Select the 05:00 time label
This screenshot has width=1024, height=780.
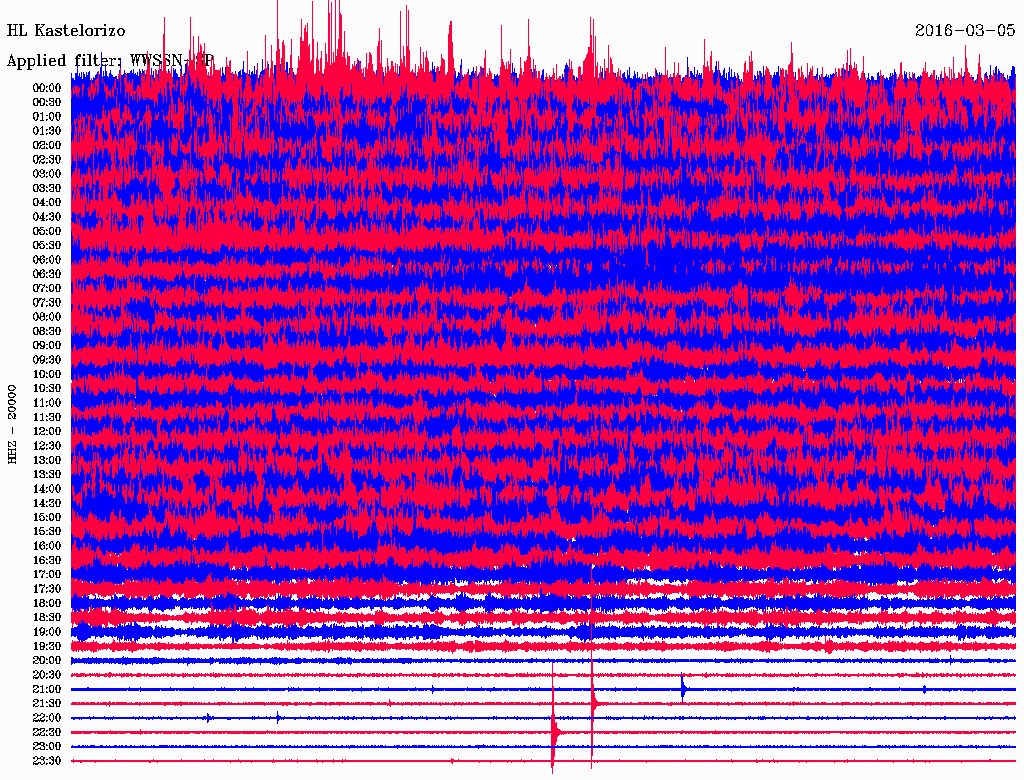pyautogui.click(x=47, y=231)
